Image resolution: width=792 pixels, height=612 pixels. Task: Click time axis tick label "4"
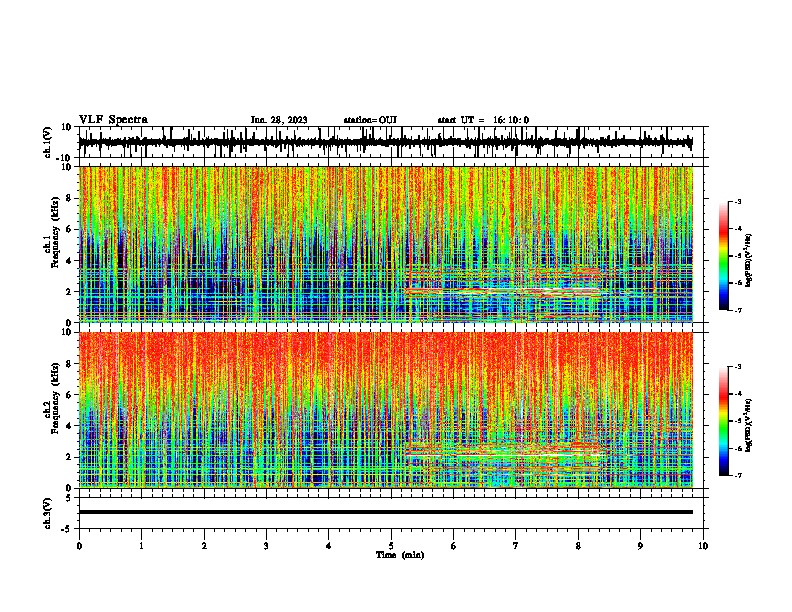pos(328,546)
